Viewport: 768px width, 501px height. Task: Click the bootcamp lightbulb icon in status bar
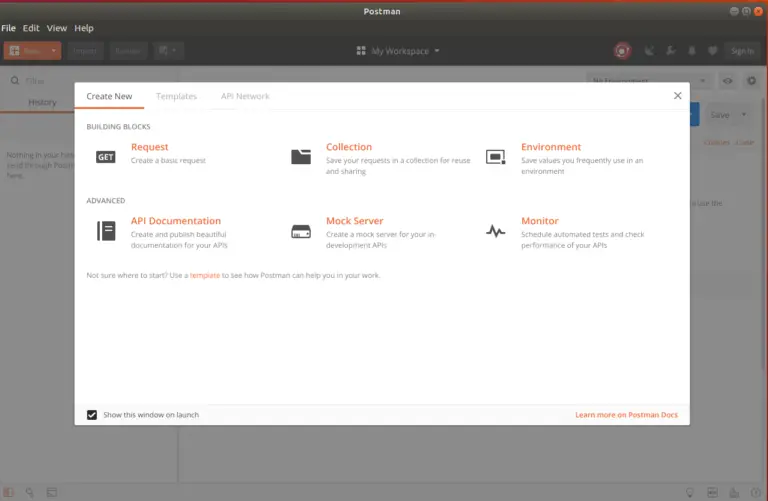point(690,492)
